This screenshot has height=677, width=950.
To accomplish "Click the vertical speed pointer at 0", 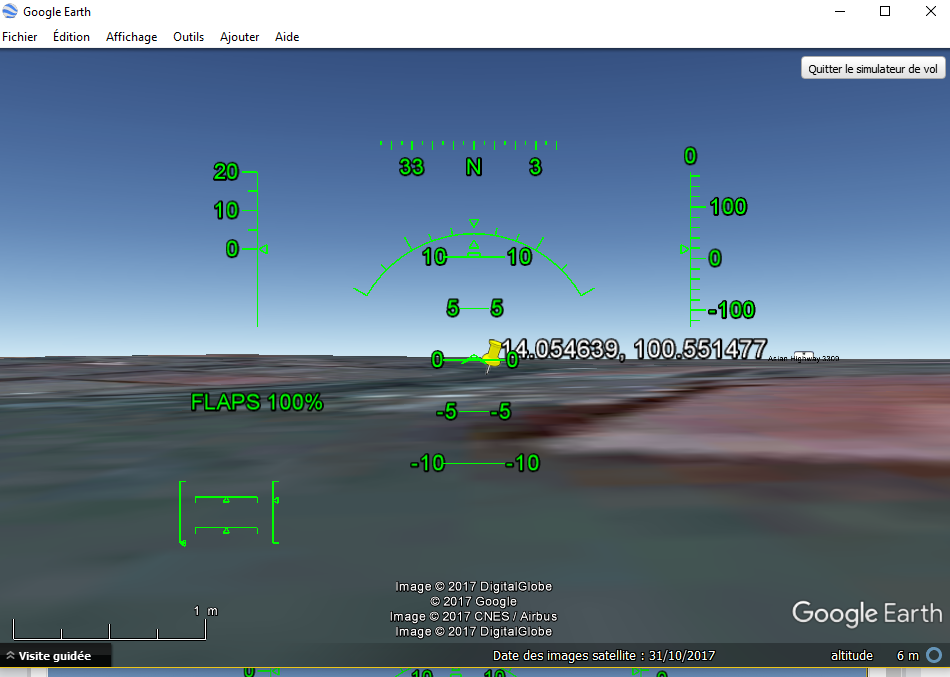I will [x=685, y=249].
